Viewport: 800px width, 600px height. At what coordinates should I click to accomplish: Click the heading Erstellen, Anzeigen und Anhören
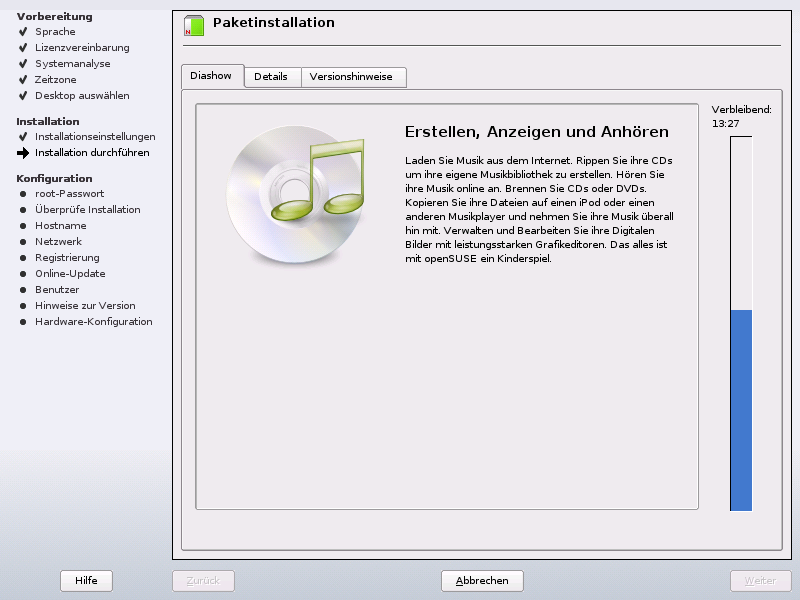[537, 132]
